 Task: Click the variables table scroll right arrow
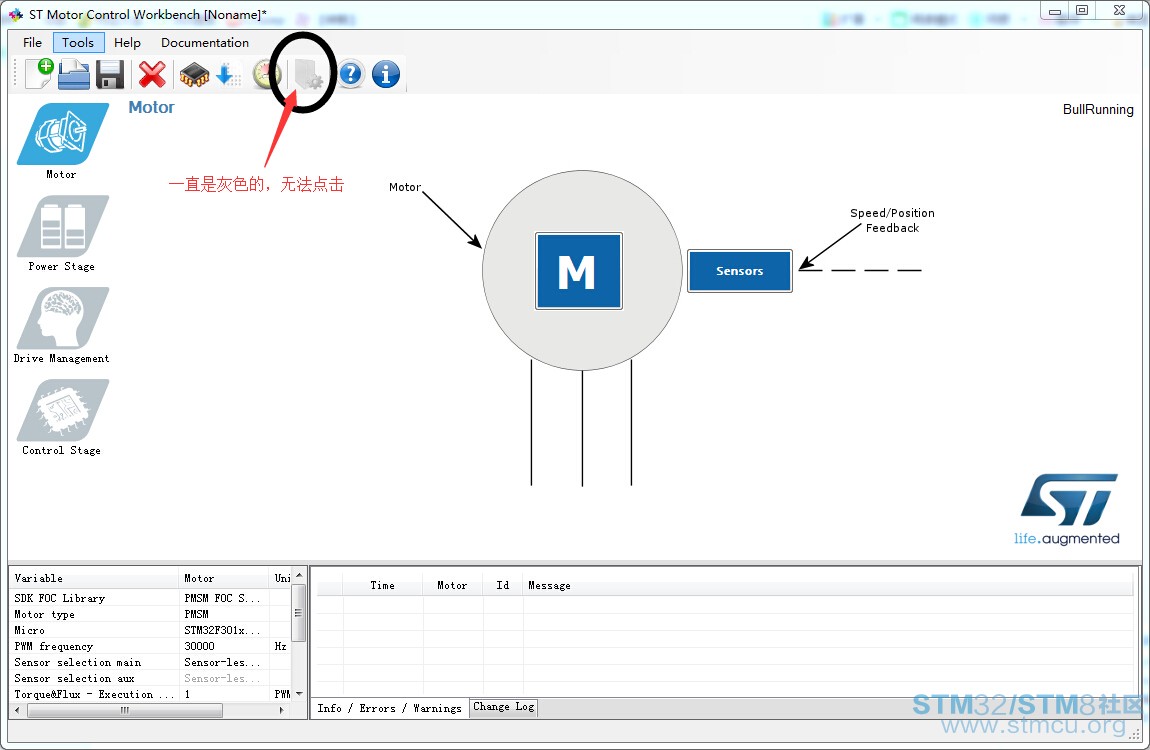click(282, 710)
